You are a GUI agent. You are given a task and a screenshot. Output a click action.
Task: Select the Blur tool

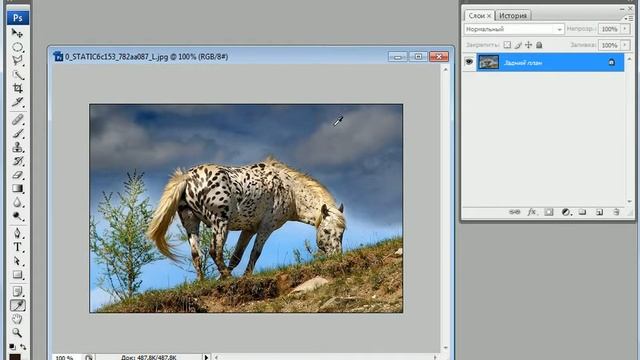(17, 202)
